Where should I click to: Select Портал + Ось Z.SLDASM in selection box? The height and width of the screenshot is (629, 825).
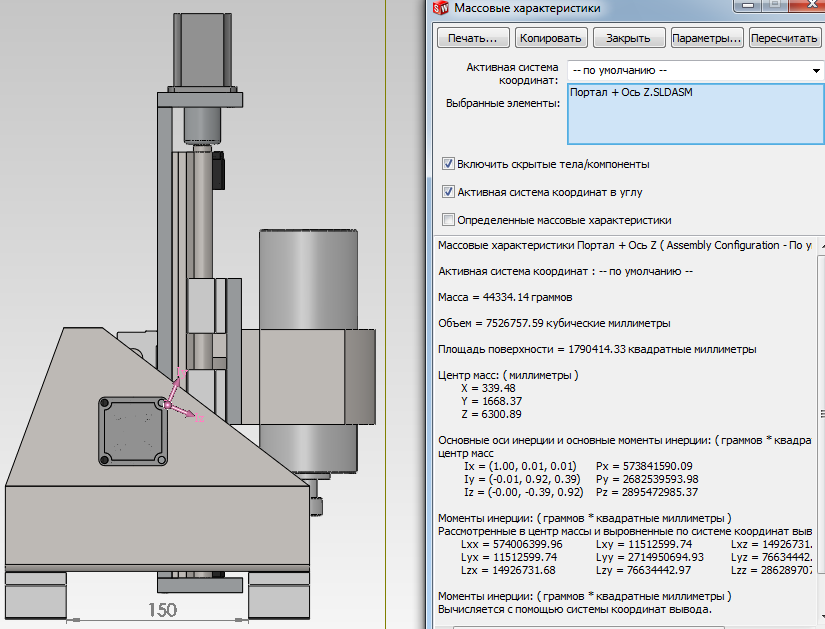click(631, 93)
